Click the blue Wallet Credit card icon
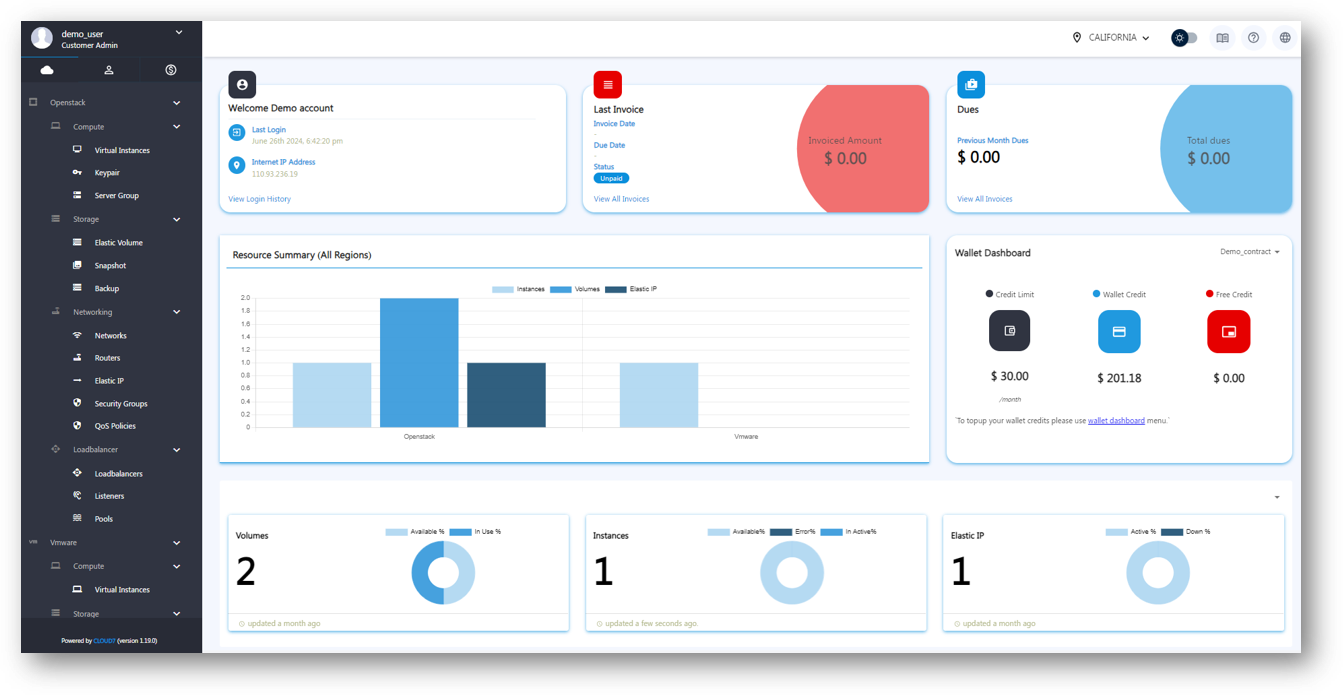The image size is (1343, 695). (x=1119, y=332)
